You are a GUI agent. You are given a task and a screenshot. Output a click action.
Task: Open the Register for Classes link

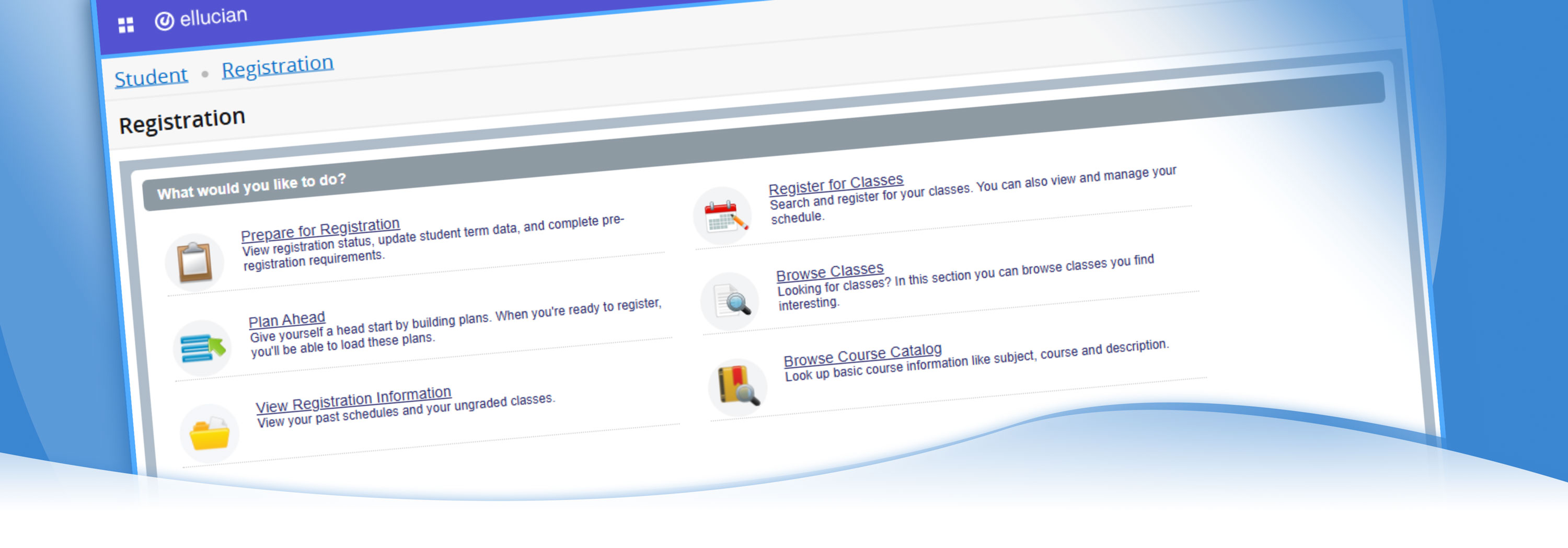pos(836,184)
